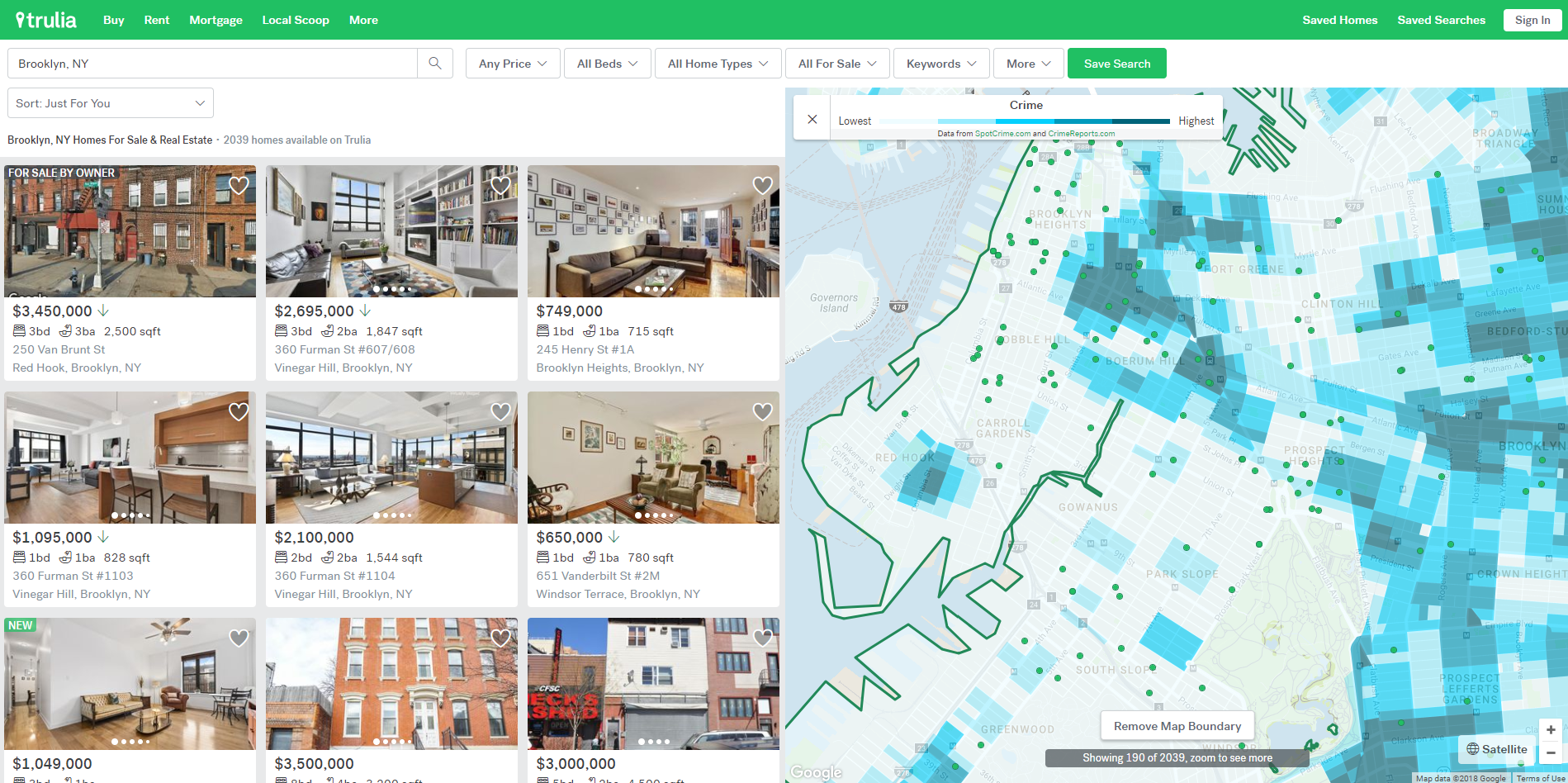Click the $2,695,000 price text
This screenshot has height=783, width=1568.
point(314,311)
